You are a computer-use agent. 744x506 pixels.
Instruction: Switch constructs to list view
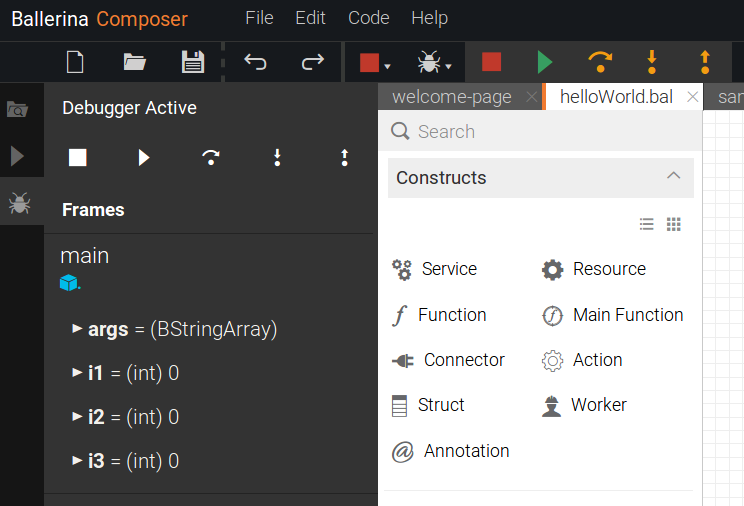coord(647,224)
